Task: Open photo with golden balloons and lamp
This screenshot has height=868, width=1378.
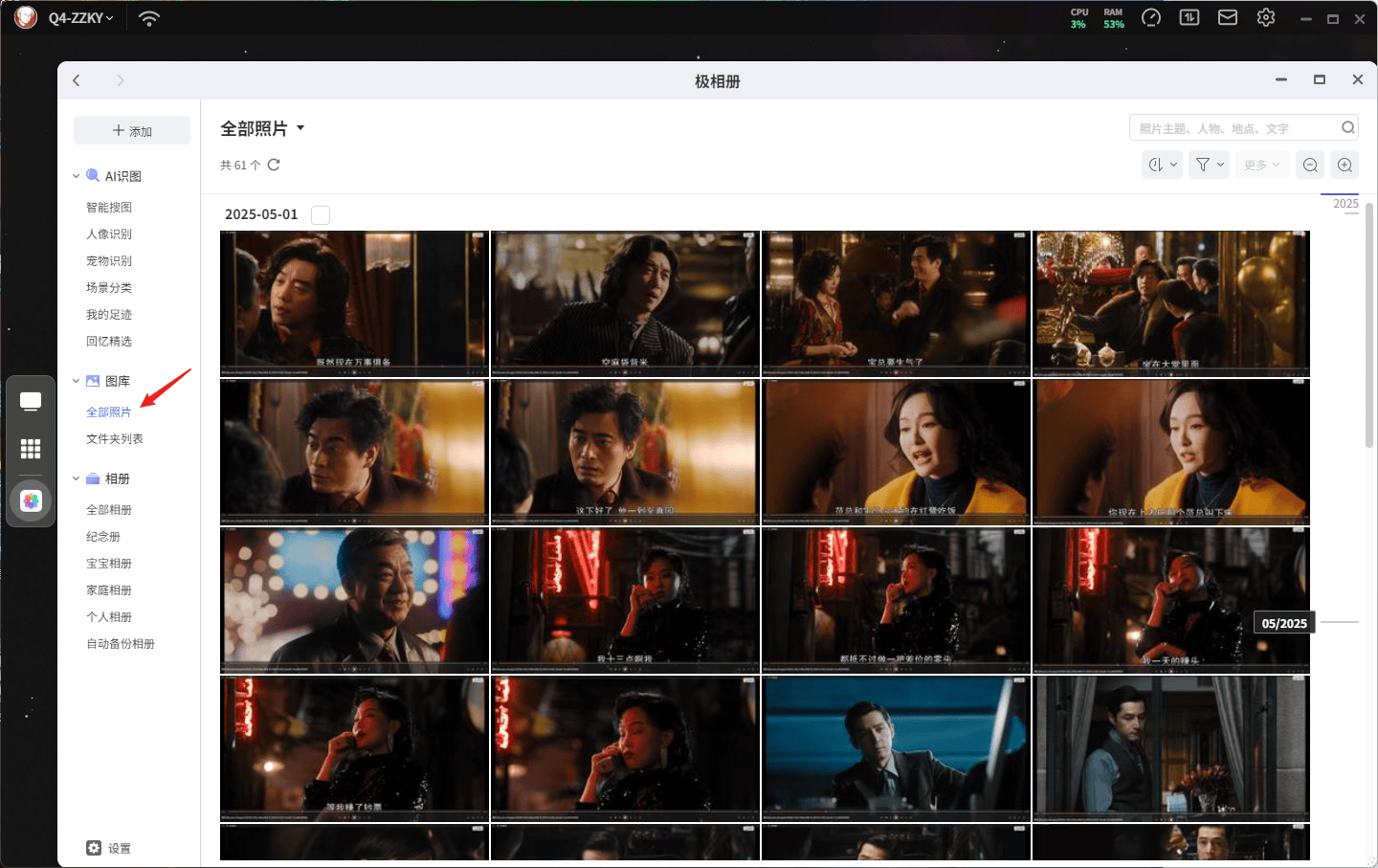Action: click(1170, 303)
